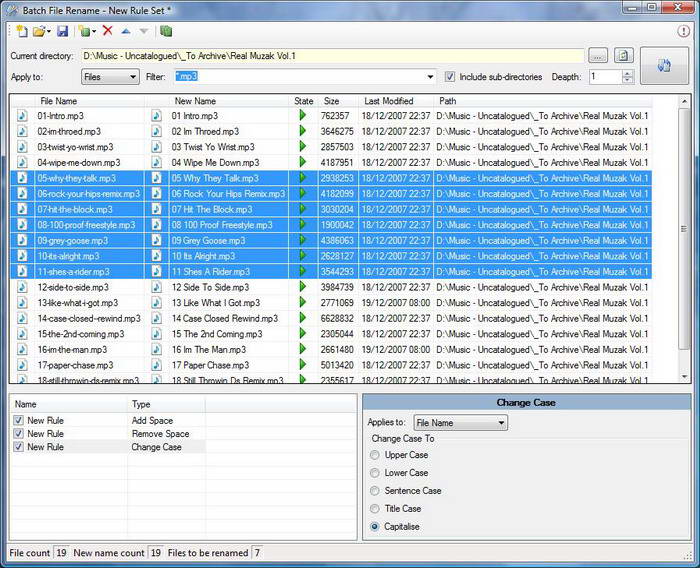Click the save floppy disk icon
Image resolution: width=700 pixels, height=568 pixels.
[63, 32]
